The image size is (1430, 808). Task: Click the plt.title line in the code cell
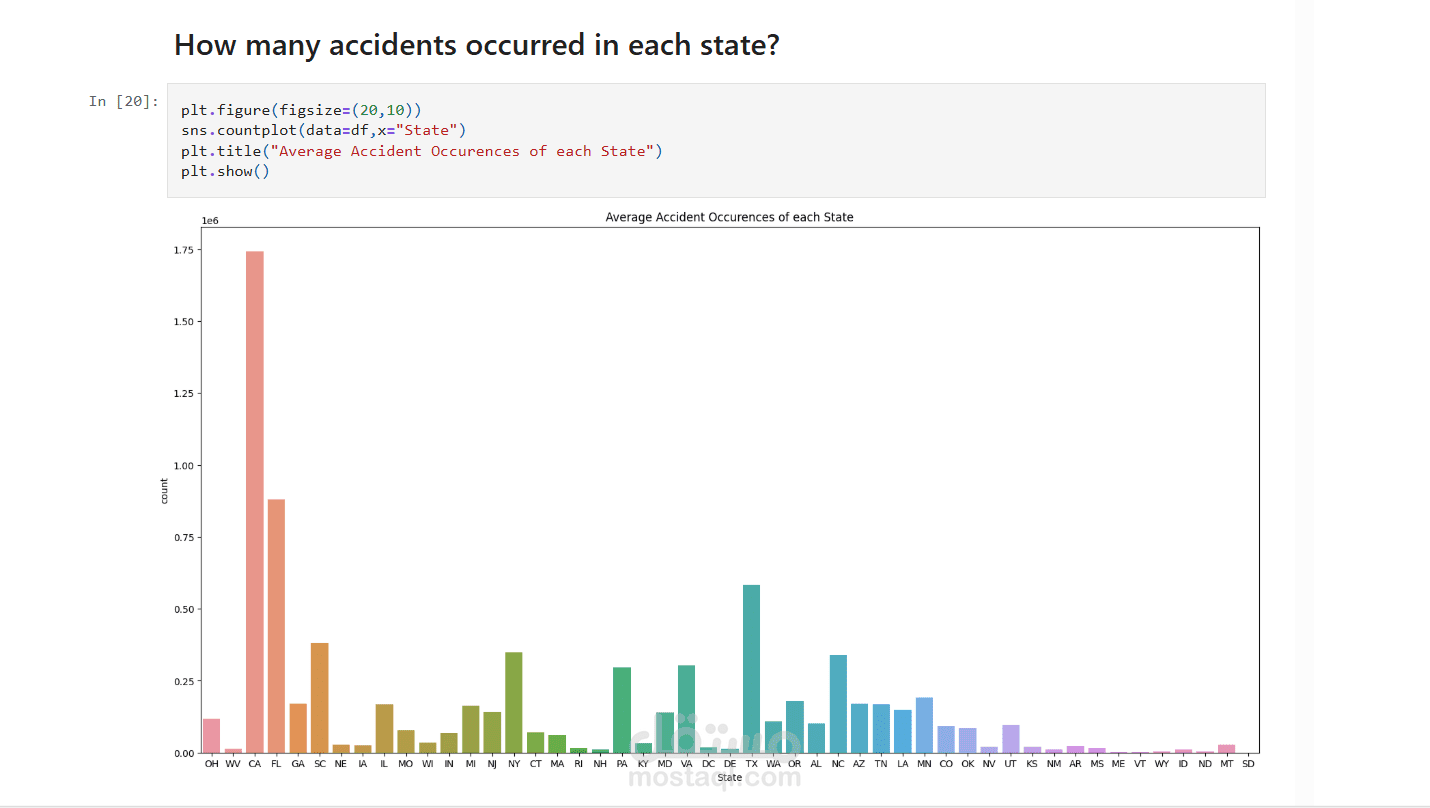pyautogui.click(x=421, y=151)
